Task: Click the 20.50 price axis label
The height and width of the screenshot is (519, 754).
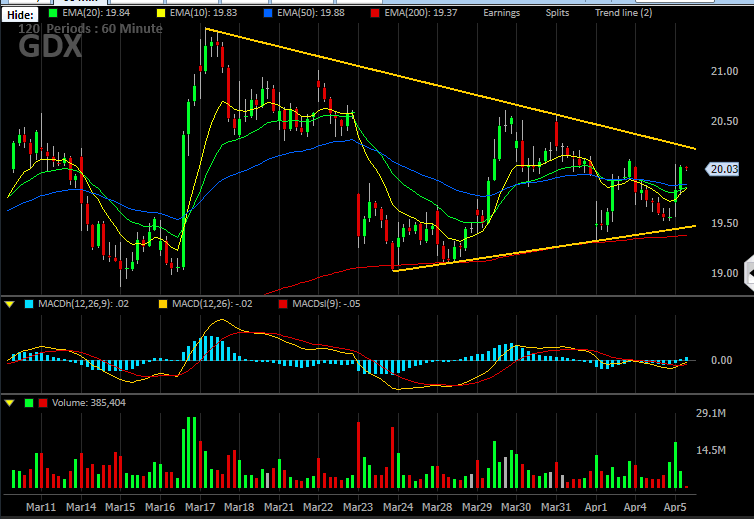Action: [x=724, y=121]
